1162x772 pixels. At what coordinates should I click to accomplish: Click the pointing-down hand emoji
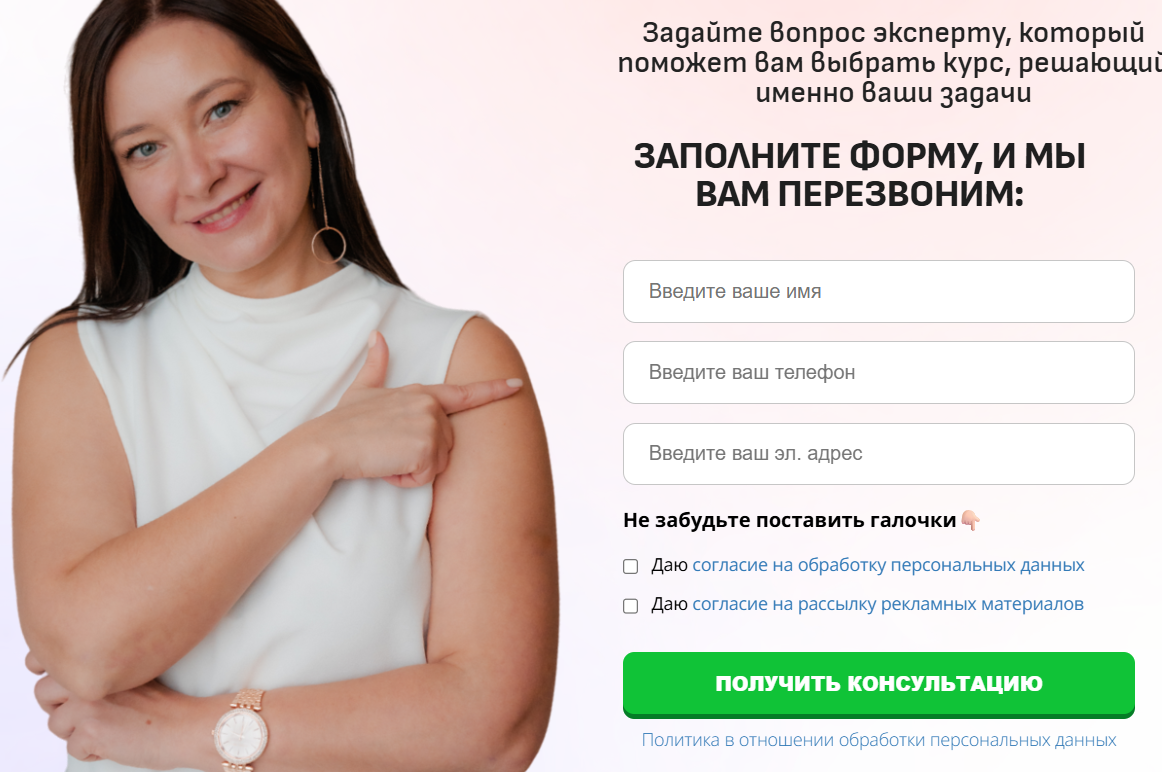coord(970,521)
